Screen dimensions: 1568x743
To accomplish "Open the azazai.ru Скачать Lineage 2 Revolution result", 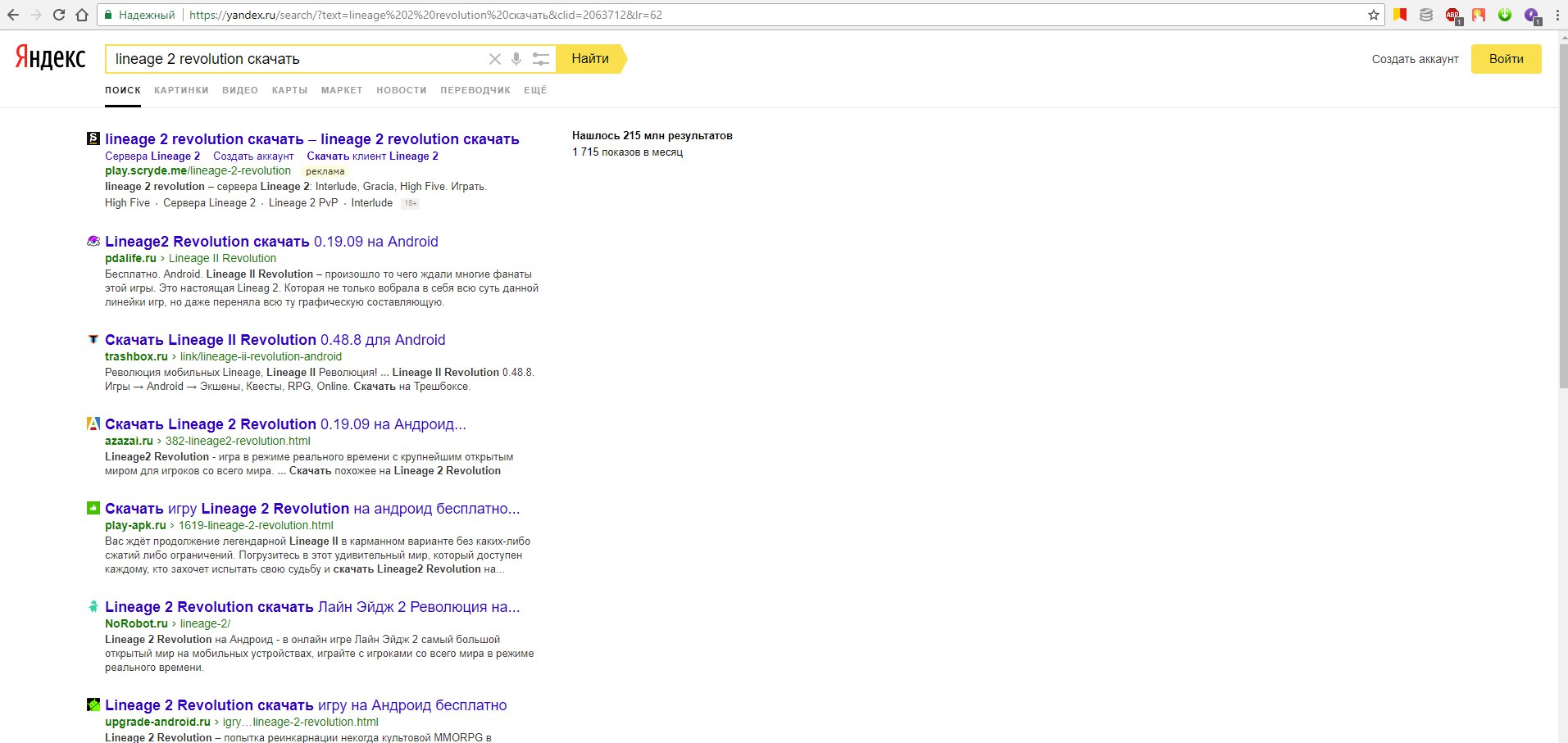I will click(x=285, y=424).
